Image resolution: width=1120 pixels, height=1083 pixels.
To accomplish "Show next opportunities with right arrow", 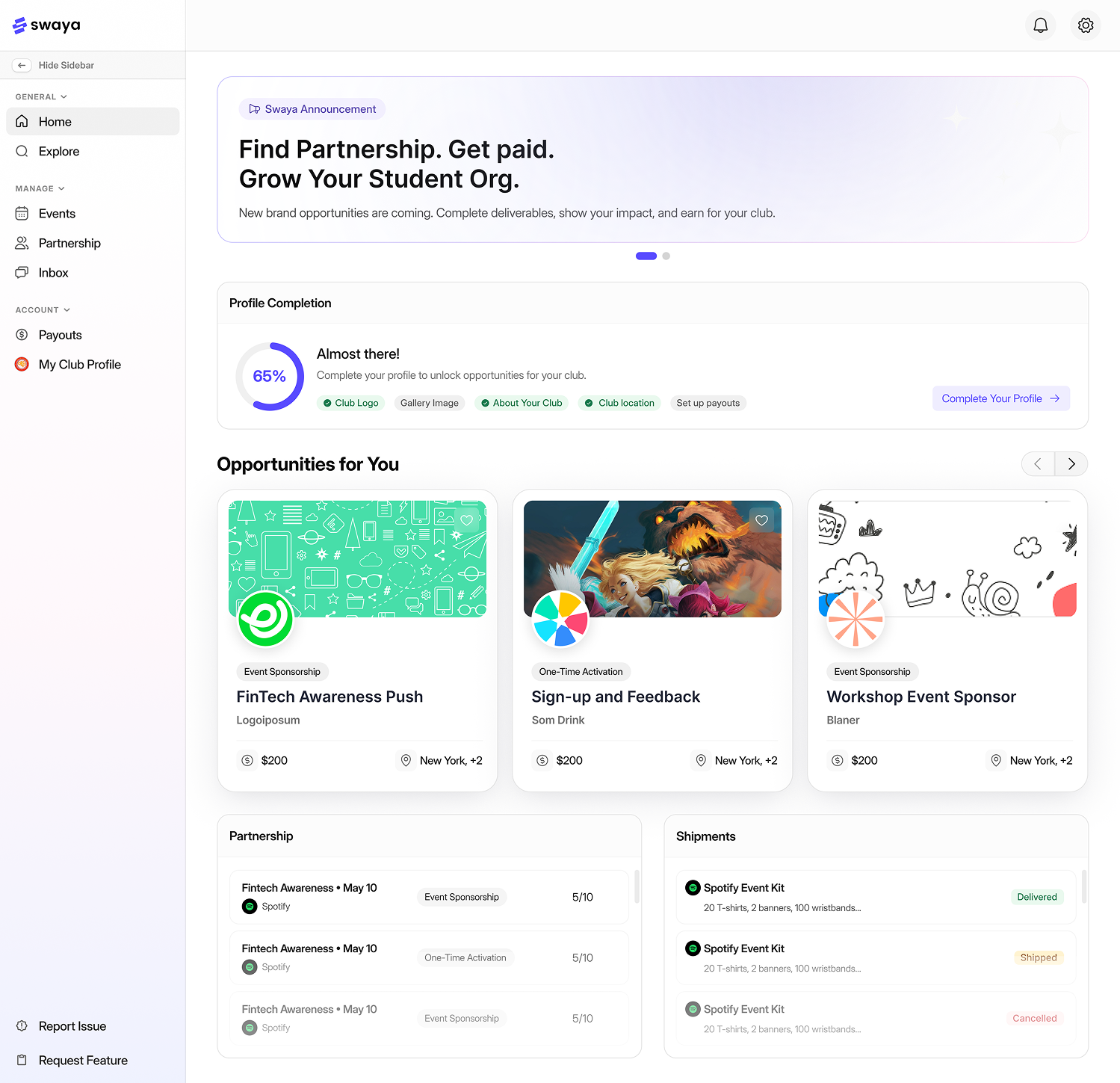I will pyautogui.click(x=1071, y=464).
